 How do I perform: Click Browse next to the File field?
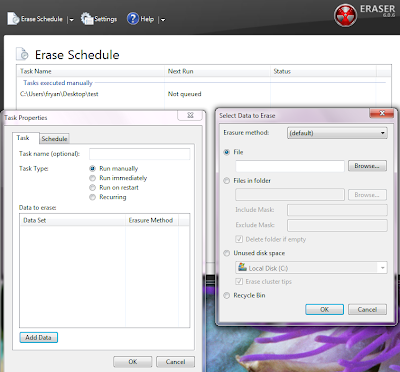tap(367, 166)
